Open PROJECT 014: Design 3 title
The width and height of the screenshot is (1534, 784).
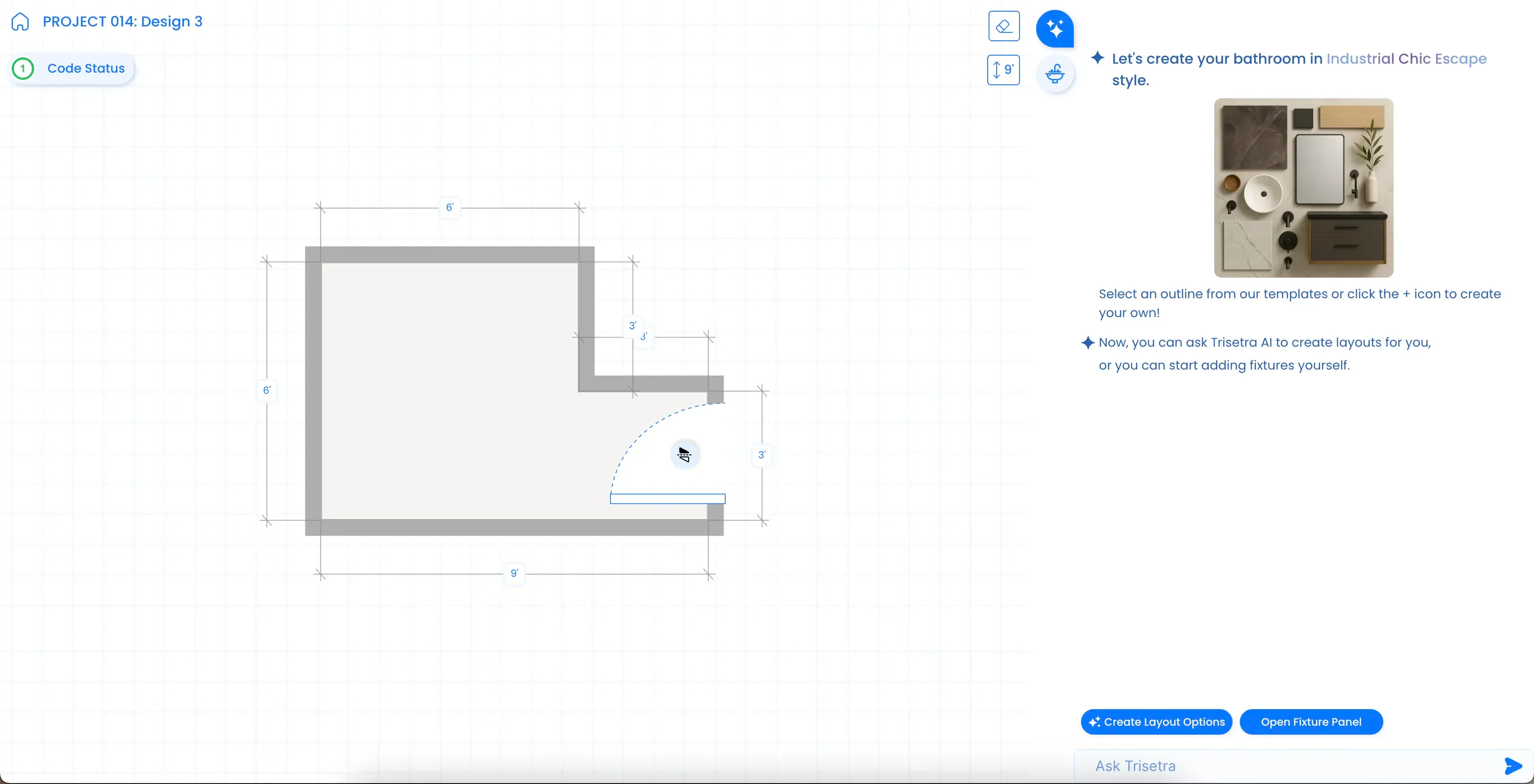point(122,22)
